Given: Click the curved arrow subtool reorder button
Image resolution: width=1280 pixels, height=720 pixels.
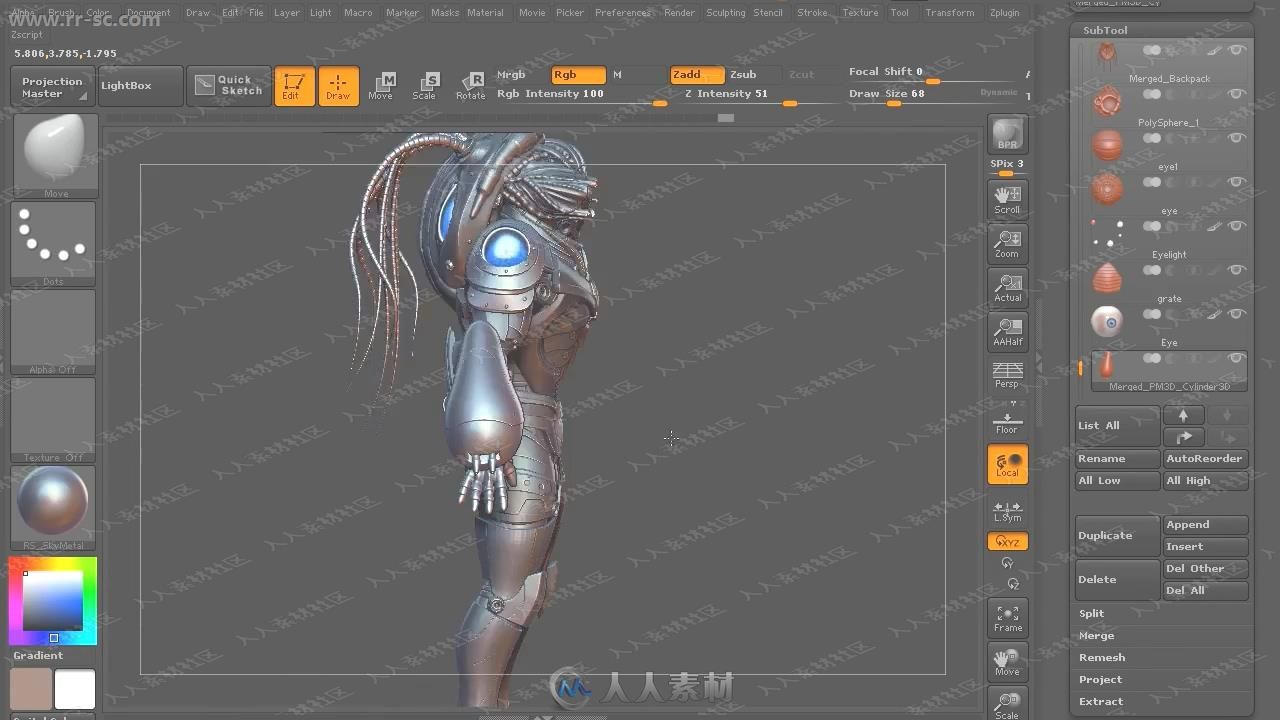Looking at the screenshot, I should tap(1184, 437).
